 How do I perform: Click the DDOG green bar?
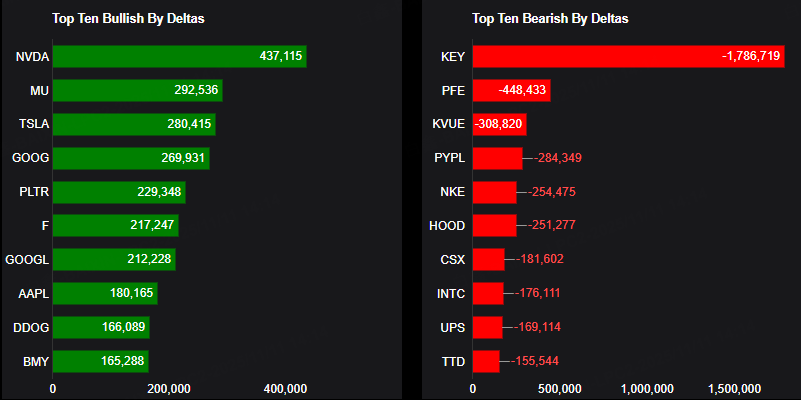click(100, 327)
